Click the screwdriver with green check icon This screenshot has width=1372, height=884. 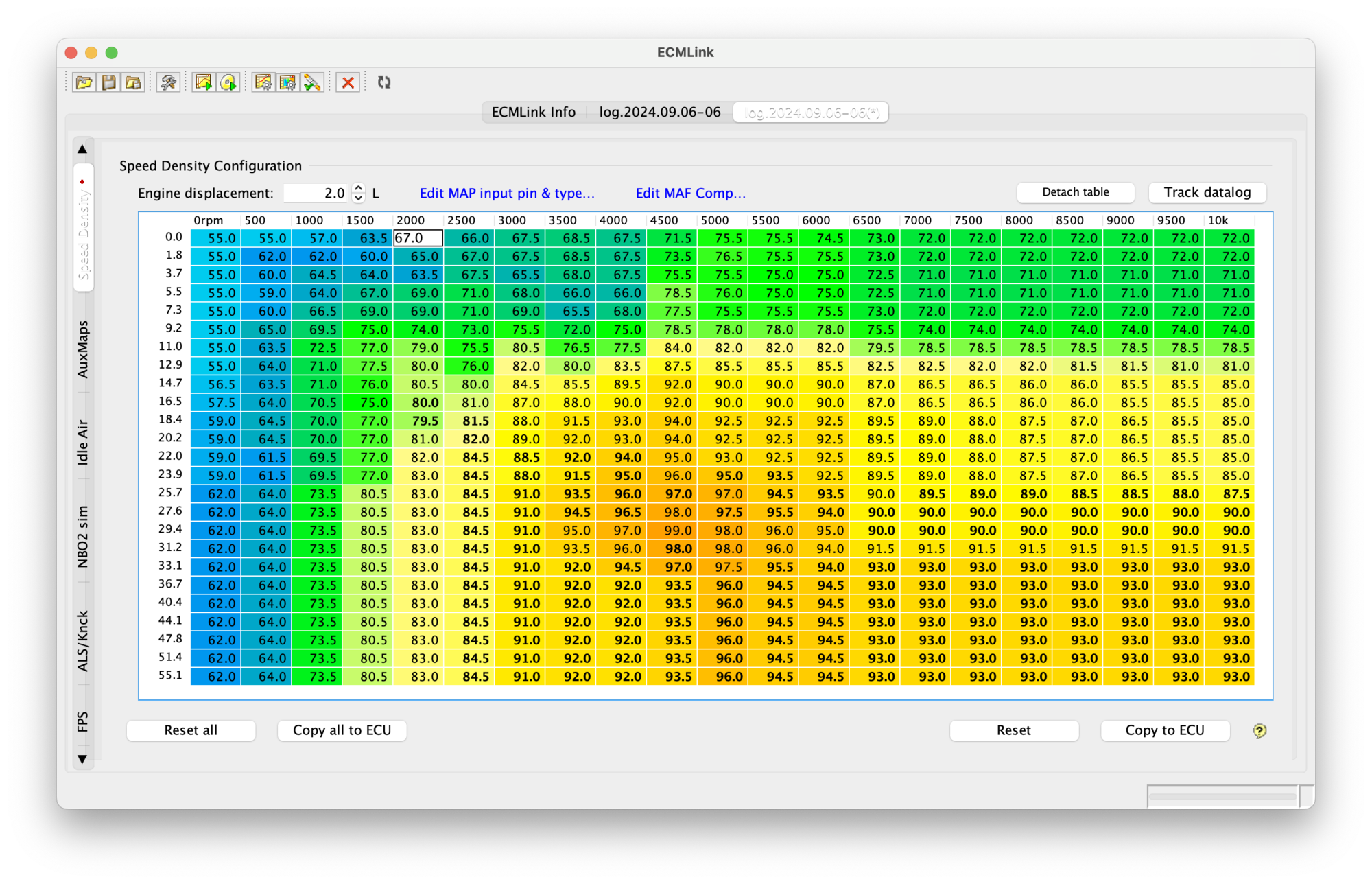[312, 83]
